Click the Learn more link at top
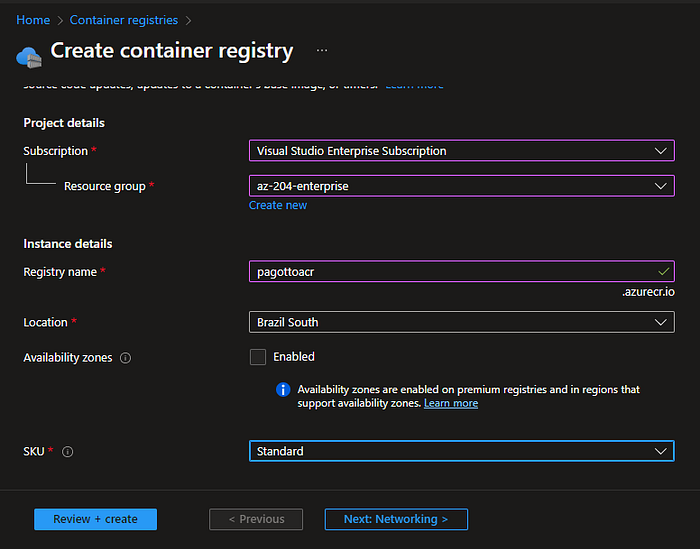This screenshot has height=549, width=700. pyautogui.click(x=414, y=86)
